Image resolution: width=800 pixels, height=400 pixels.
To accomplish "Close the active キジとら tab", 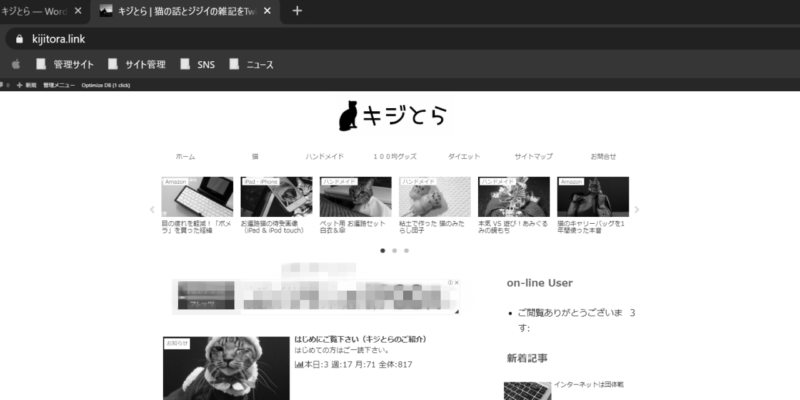I will [267, 11].
